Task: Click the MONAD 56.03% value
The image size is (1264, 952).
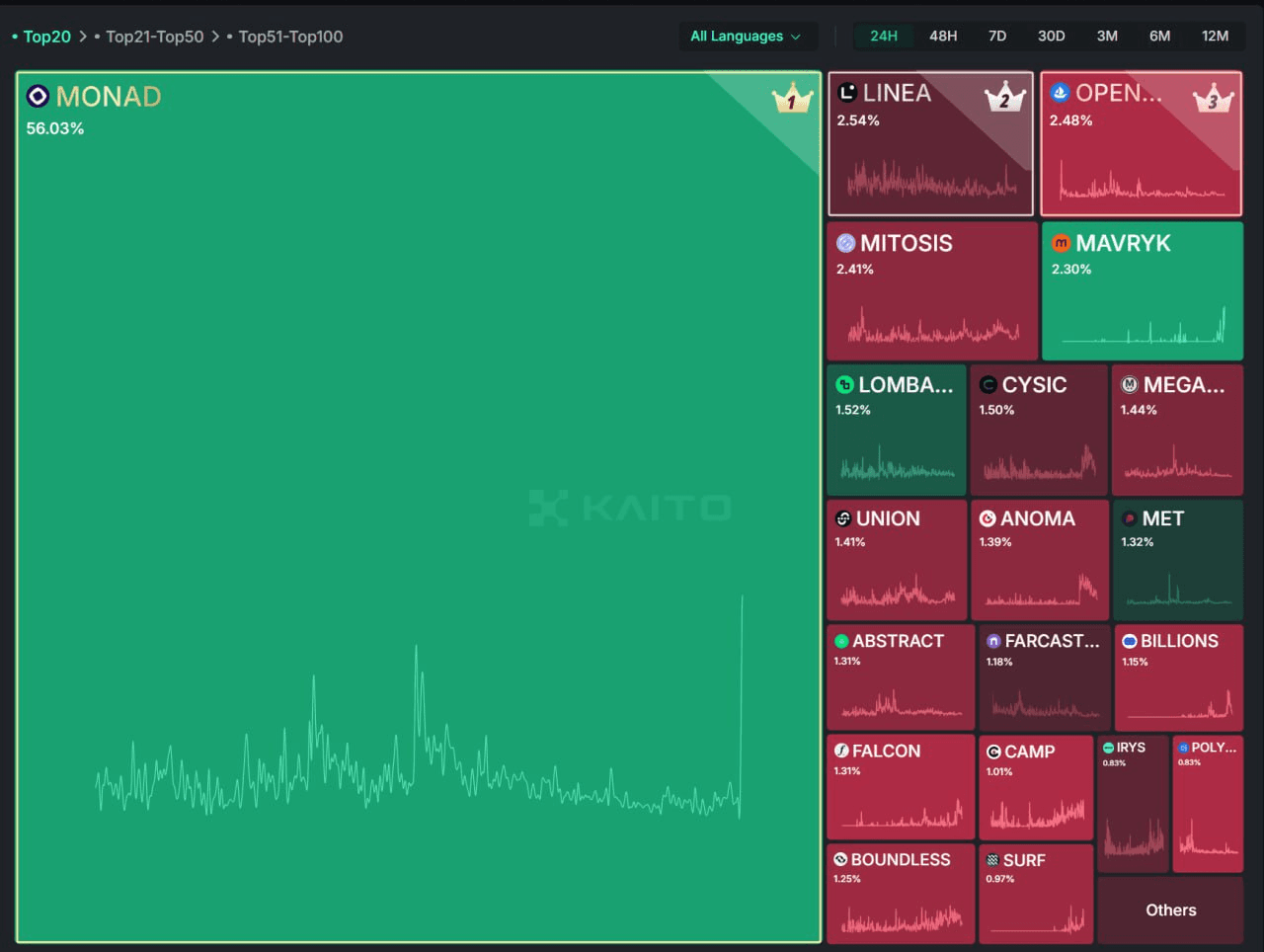Action: [x=55, y=128]
